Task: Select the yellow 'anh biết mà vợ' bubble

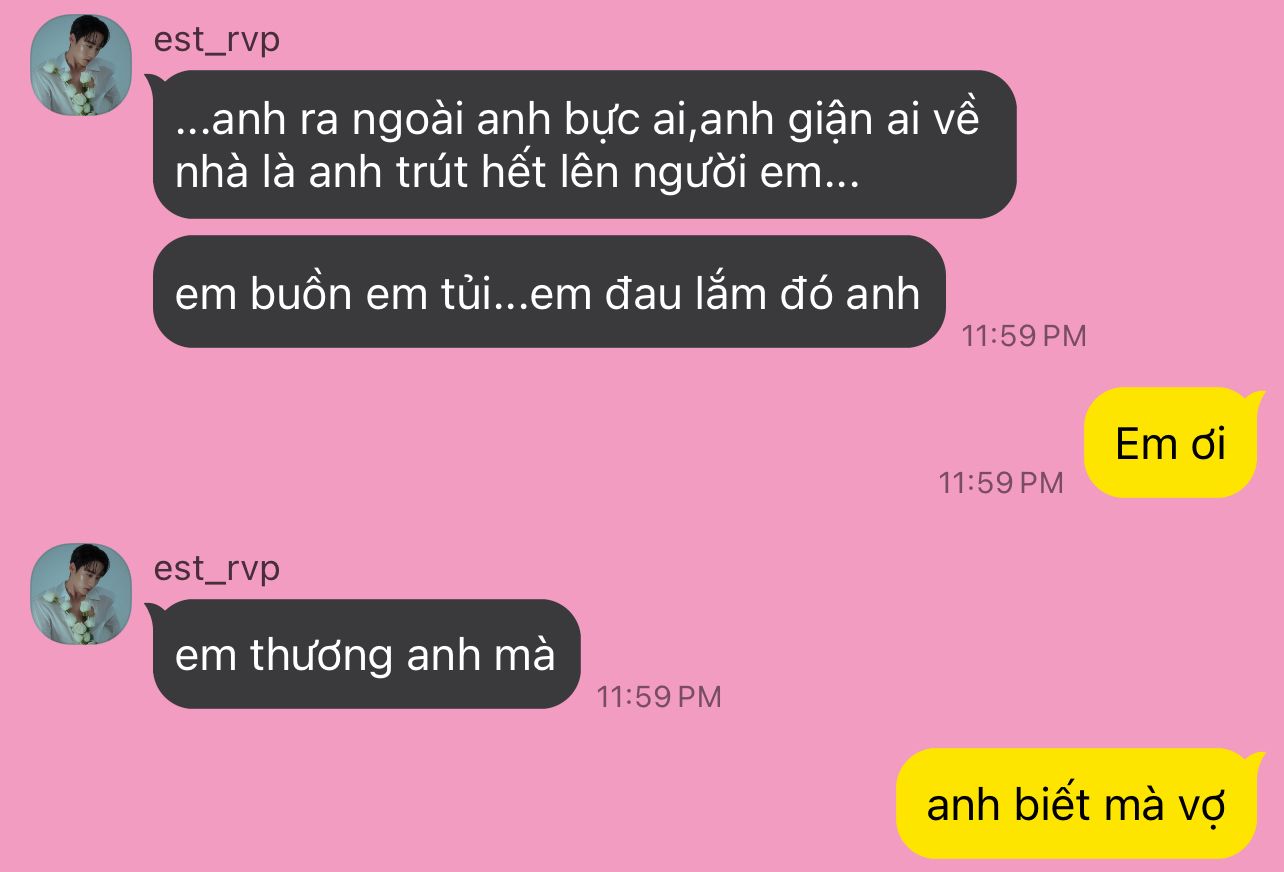Action: click(1076, 804)
